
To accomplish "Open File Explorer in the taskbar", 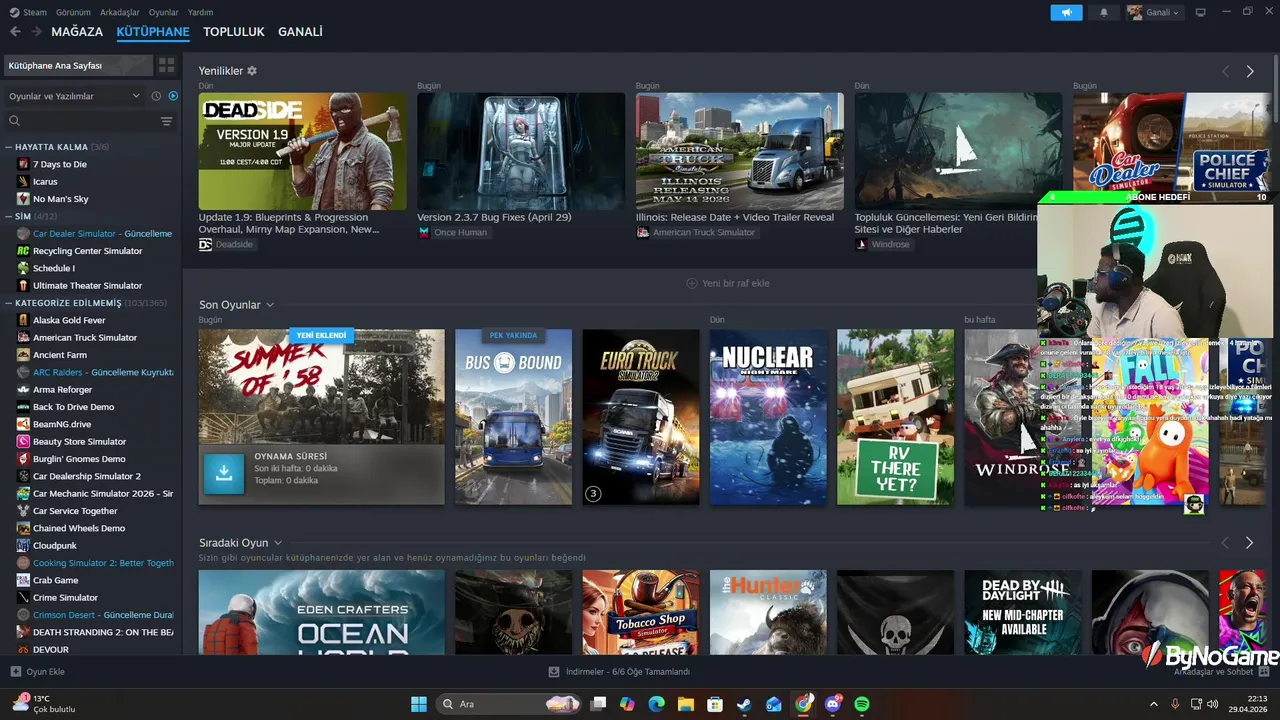I will [686, 704].
